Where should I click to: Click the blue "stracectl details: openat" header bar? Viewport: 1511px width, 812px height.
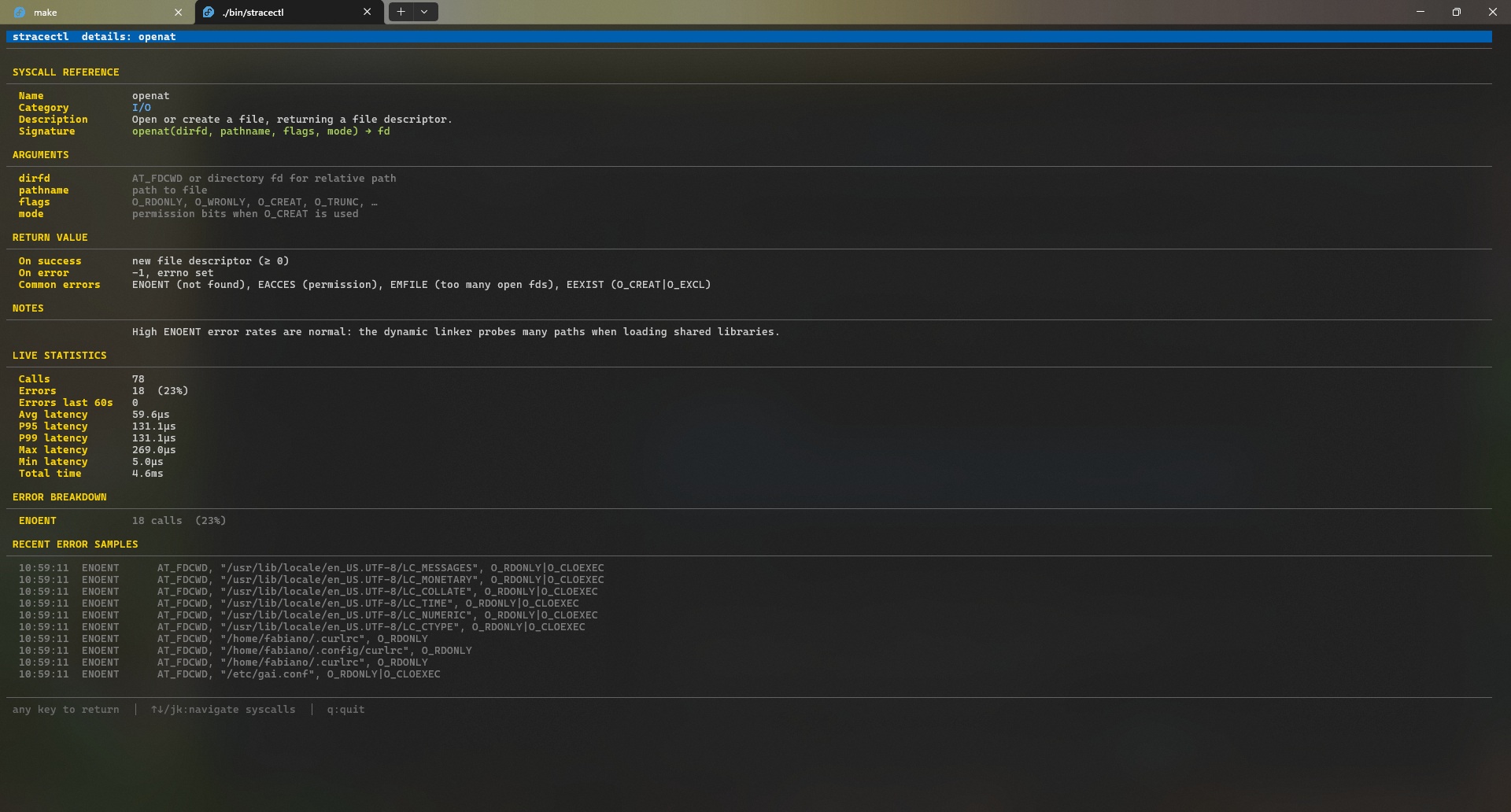(748, 37)
